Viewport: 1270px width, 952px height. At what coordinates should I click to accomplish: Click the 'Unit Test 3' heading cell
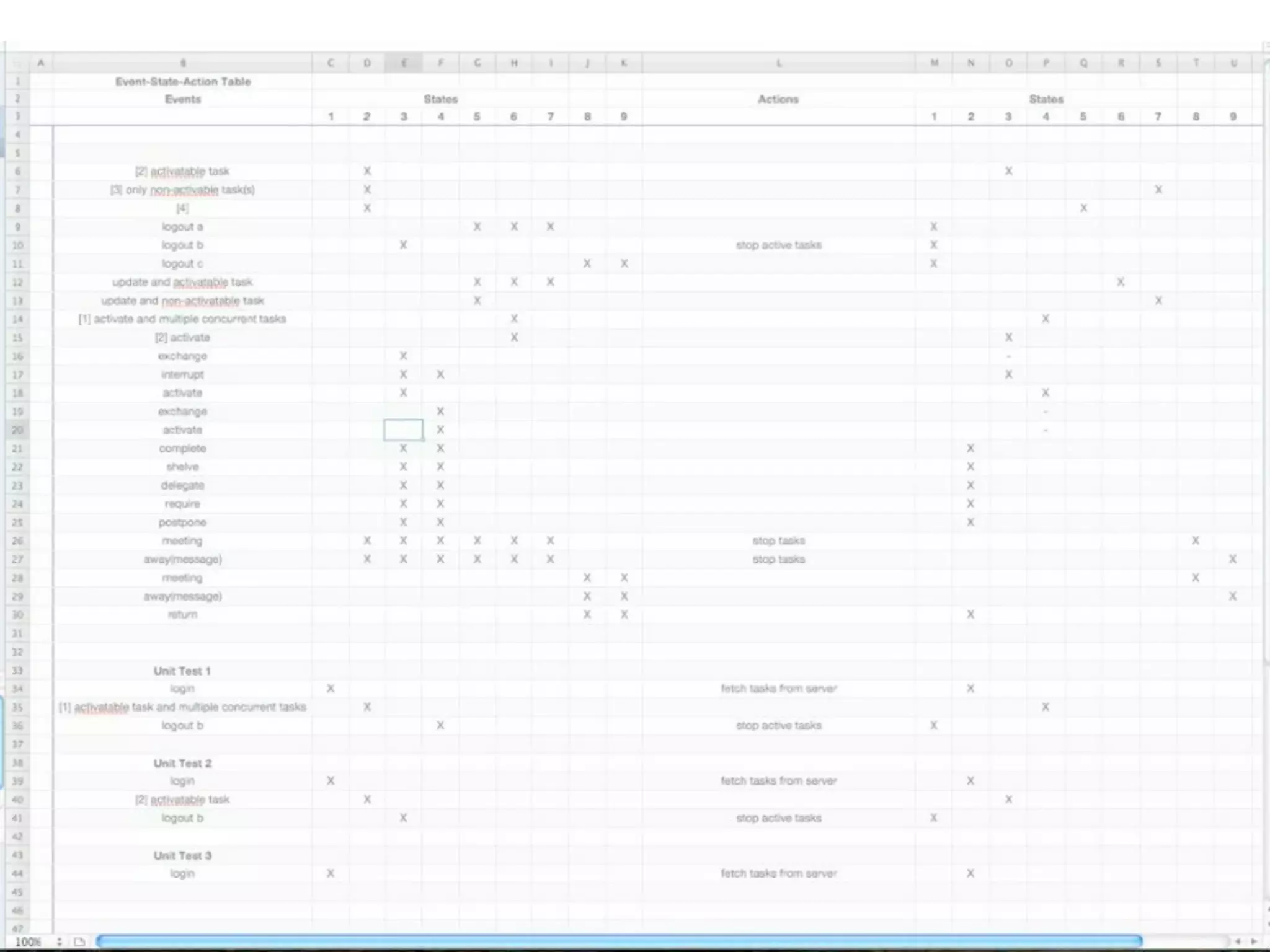coord(182,856)
